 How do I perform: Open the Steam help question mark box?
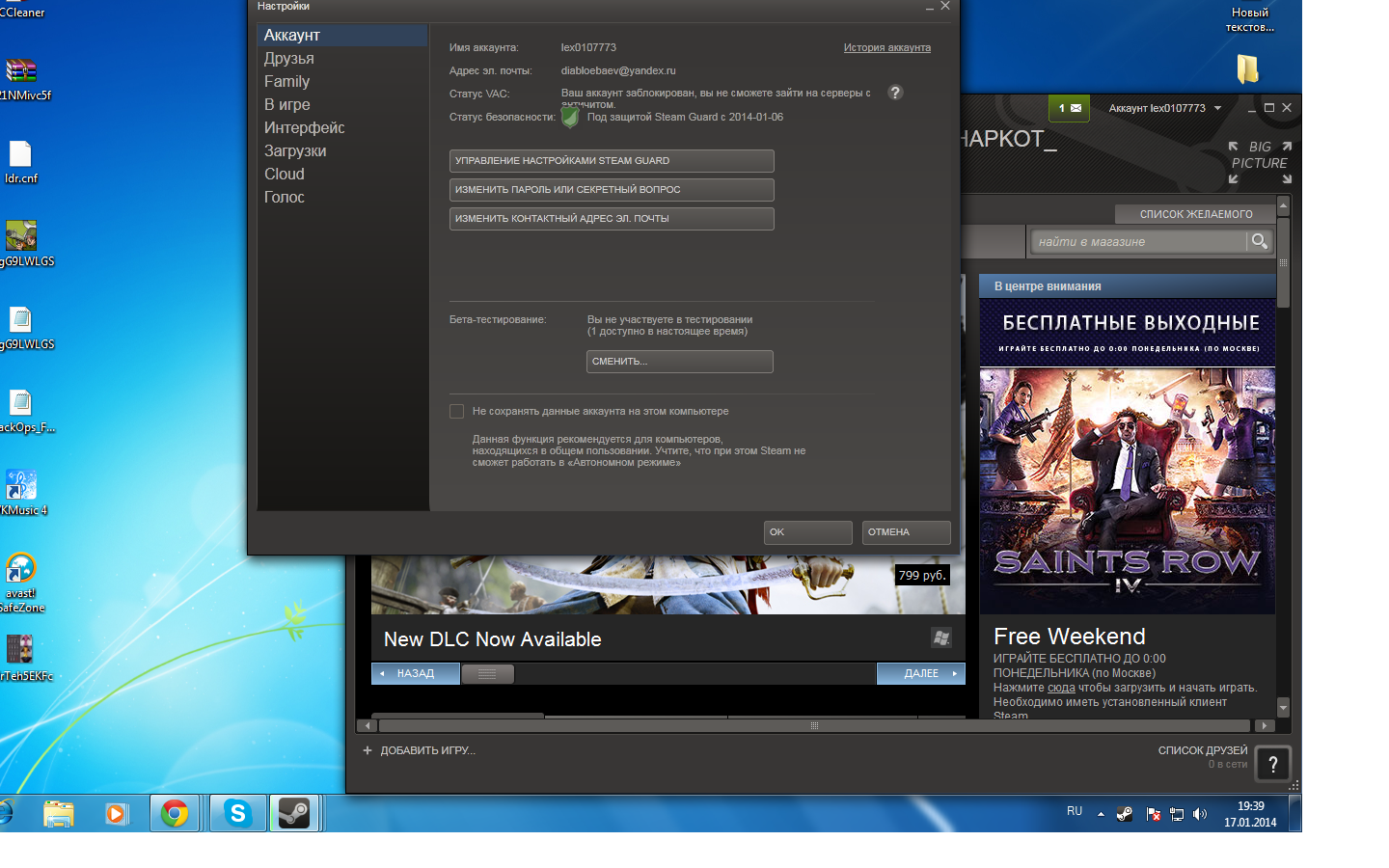[x=1273, y=764]
